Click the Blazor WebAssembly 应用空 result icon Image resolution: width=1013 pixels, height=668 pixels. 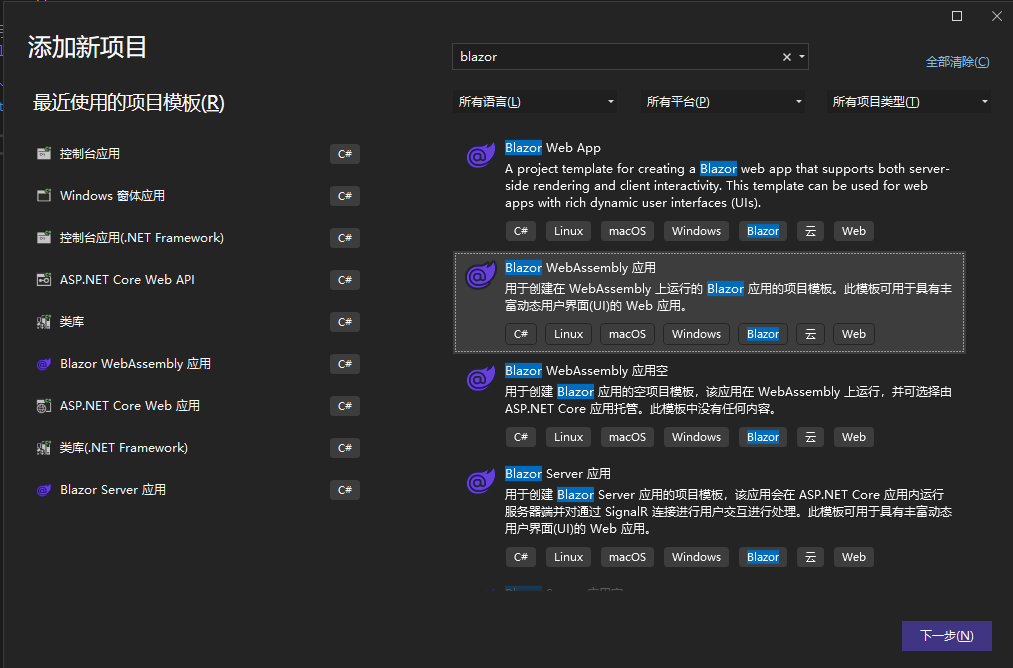(481, 377)
